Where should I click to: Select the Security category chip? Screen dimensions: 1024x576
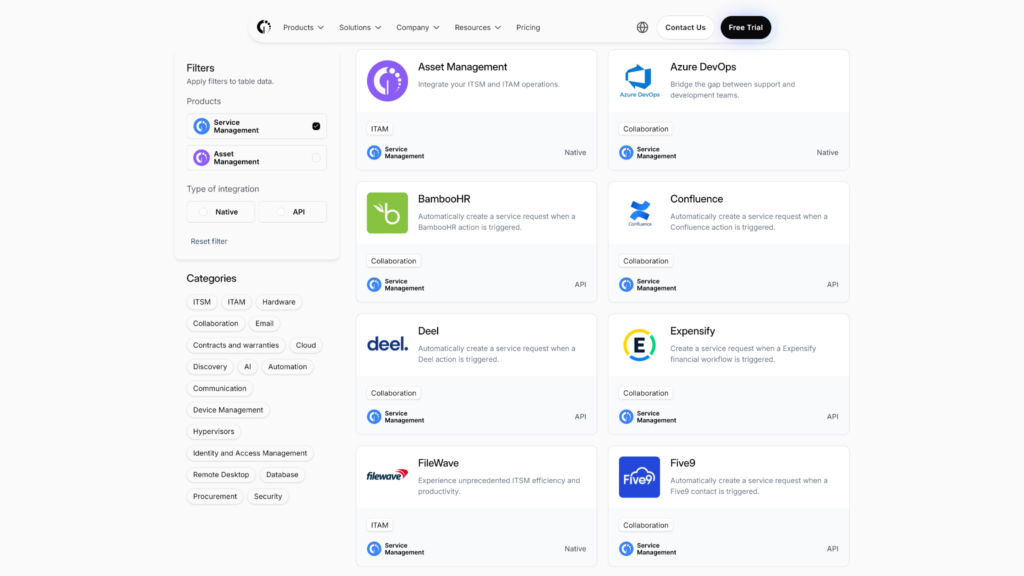click(268, 496)
